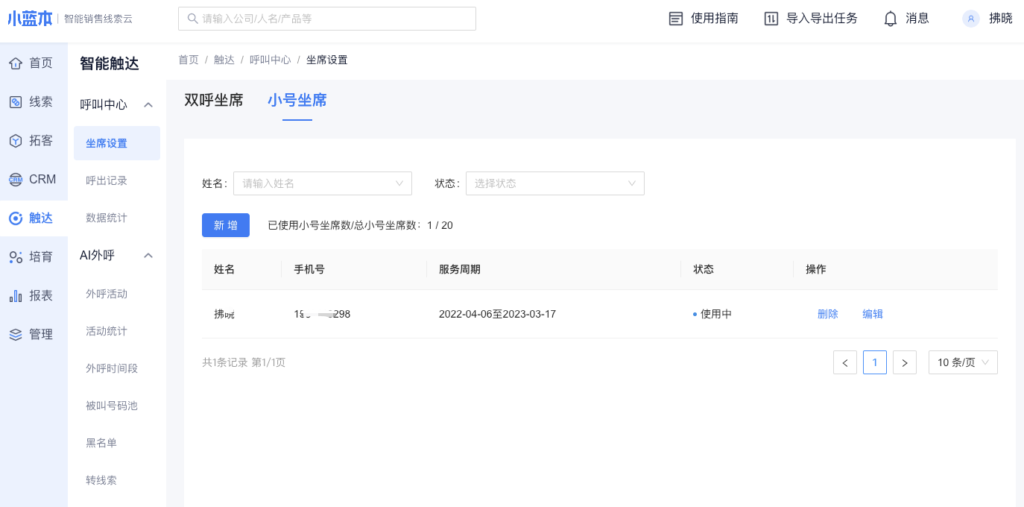Open the CRM globe icon
Screen dimensions: 1024x507
[x=16, y=180]
